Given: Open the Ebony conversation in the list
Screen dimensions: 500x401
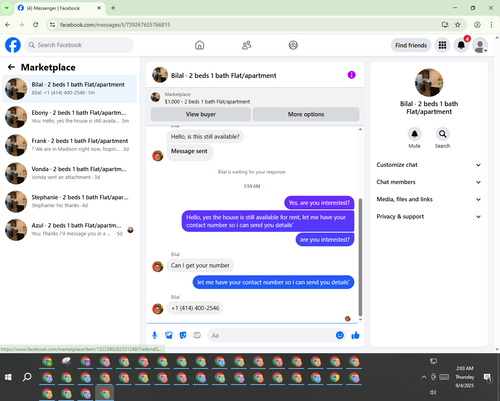Looking at the screenshot, I should coord(69,117).
